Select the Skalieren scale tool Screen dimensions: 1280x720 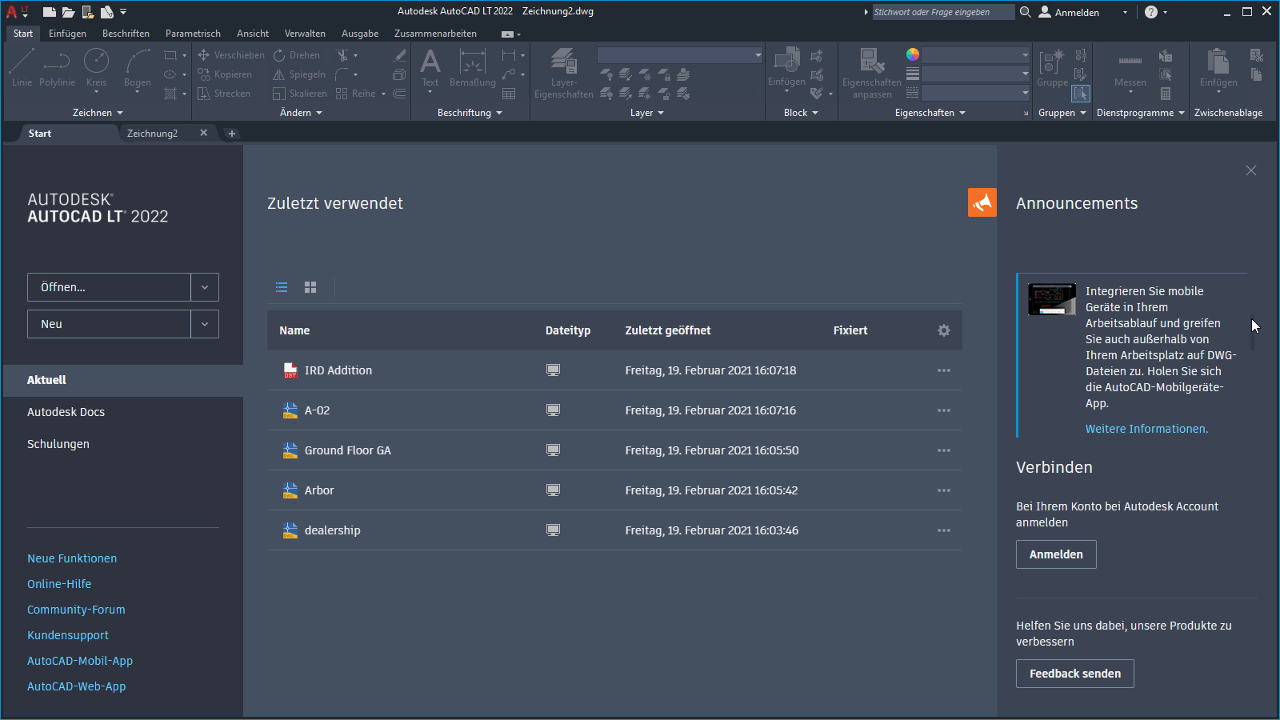click(300, 94)
